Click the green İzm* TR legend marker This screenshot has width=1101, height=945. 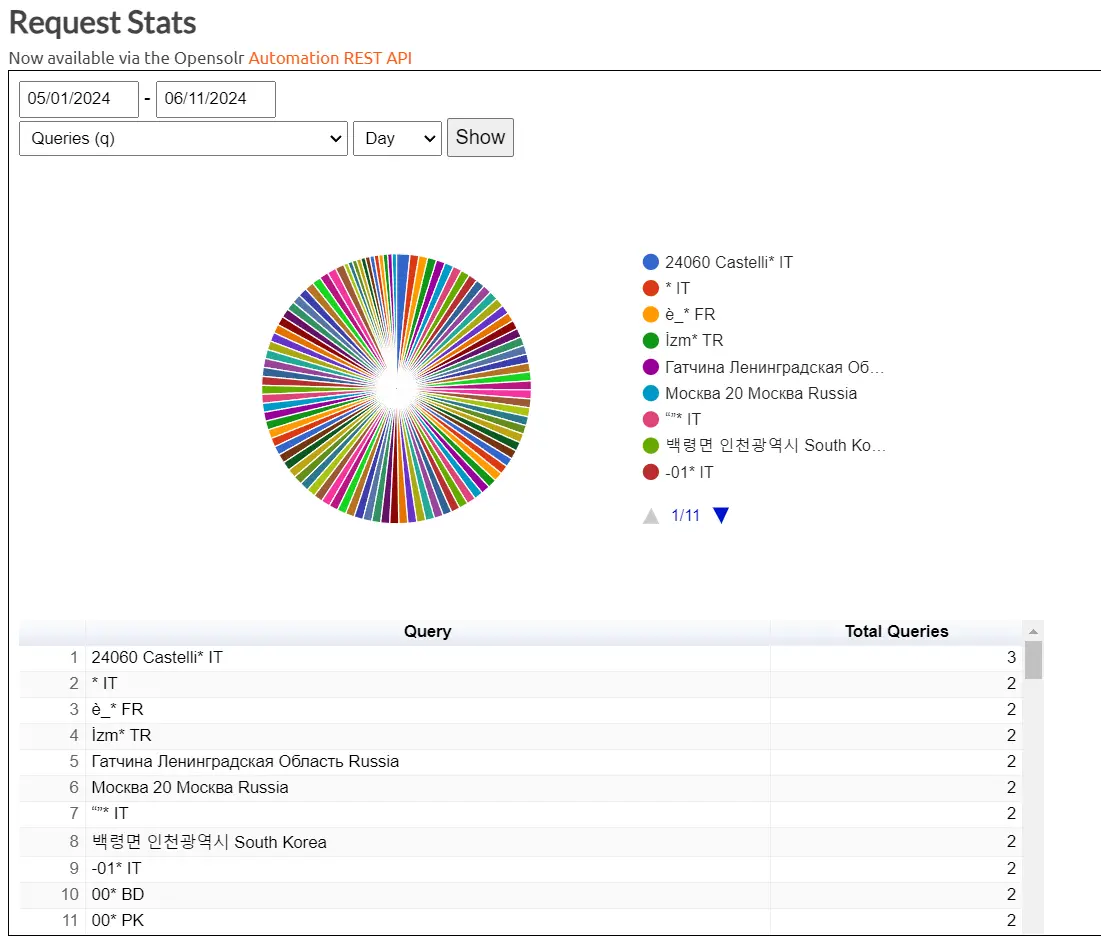pyautogui.click(x=651, y=340)
